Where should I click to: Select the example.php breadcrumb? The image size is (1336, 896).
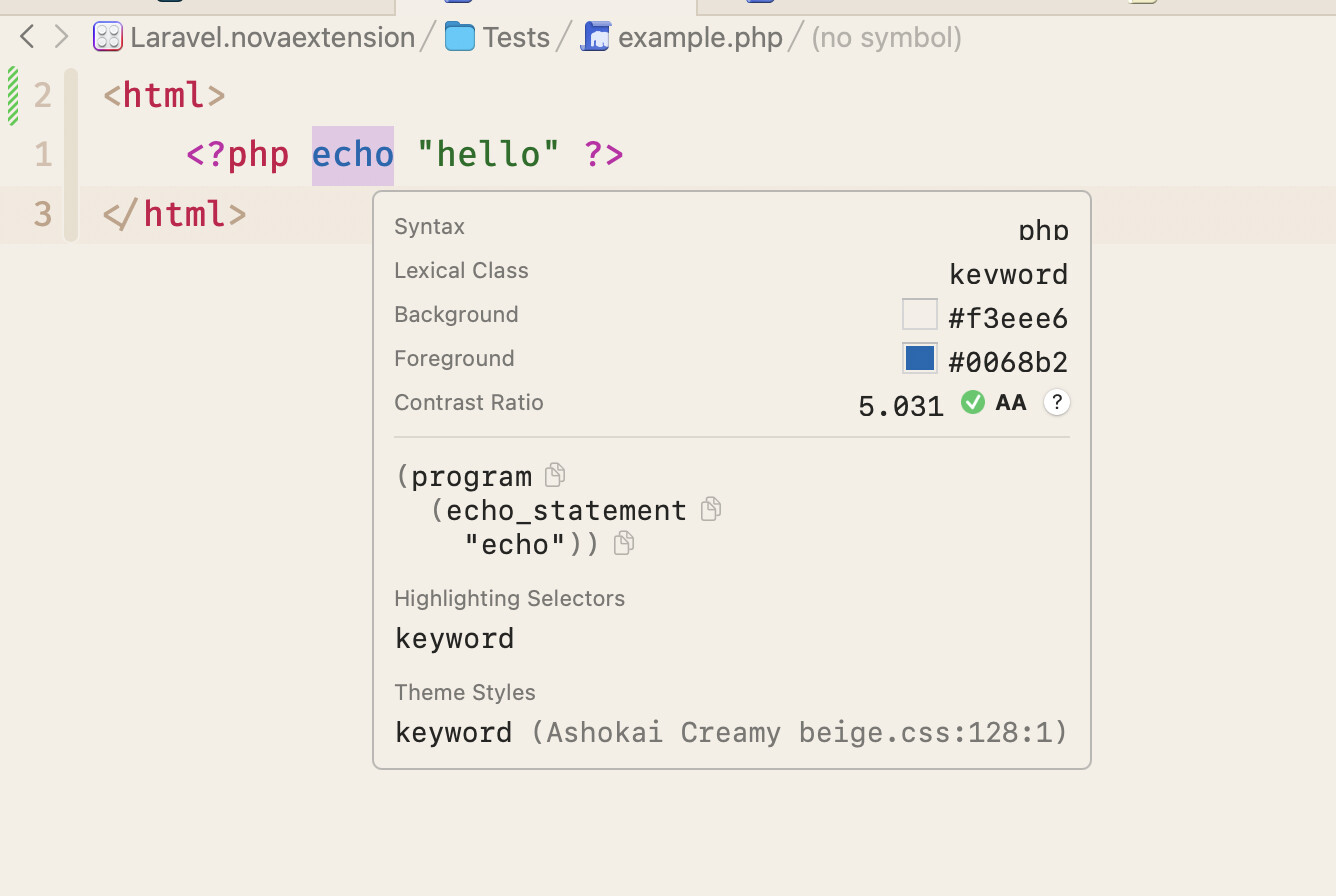[700, 38]
